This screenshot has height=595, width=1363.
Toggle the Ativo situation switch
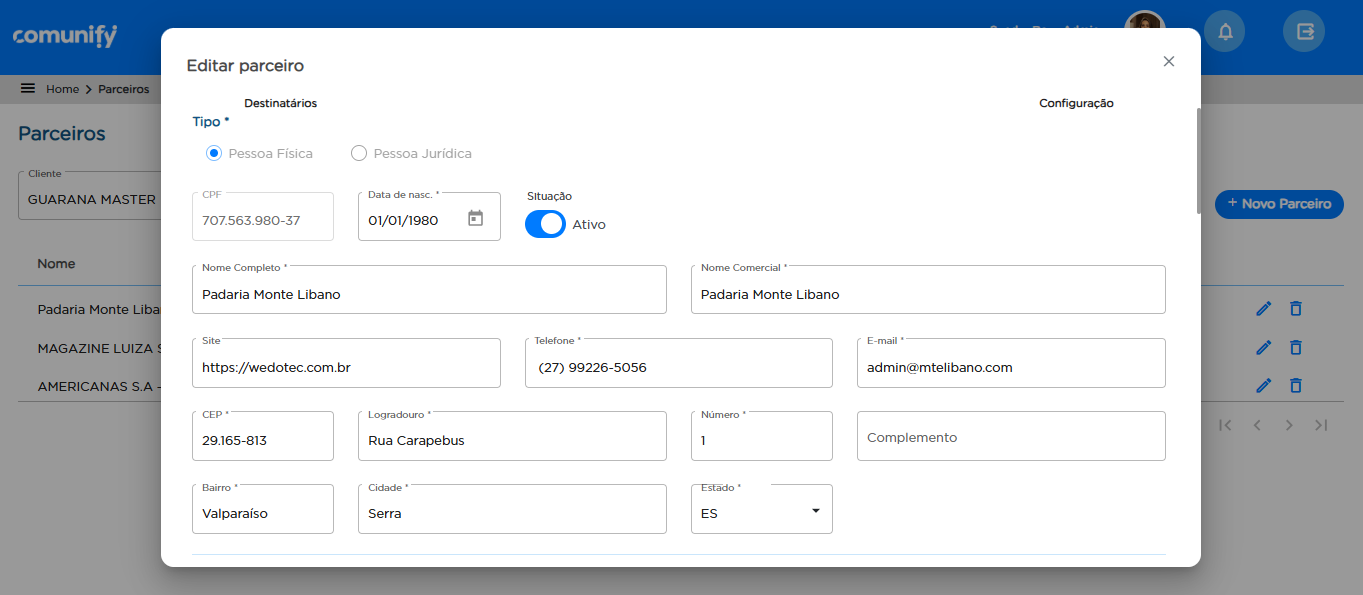point(546,225)
